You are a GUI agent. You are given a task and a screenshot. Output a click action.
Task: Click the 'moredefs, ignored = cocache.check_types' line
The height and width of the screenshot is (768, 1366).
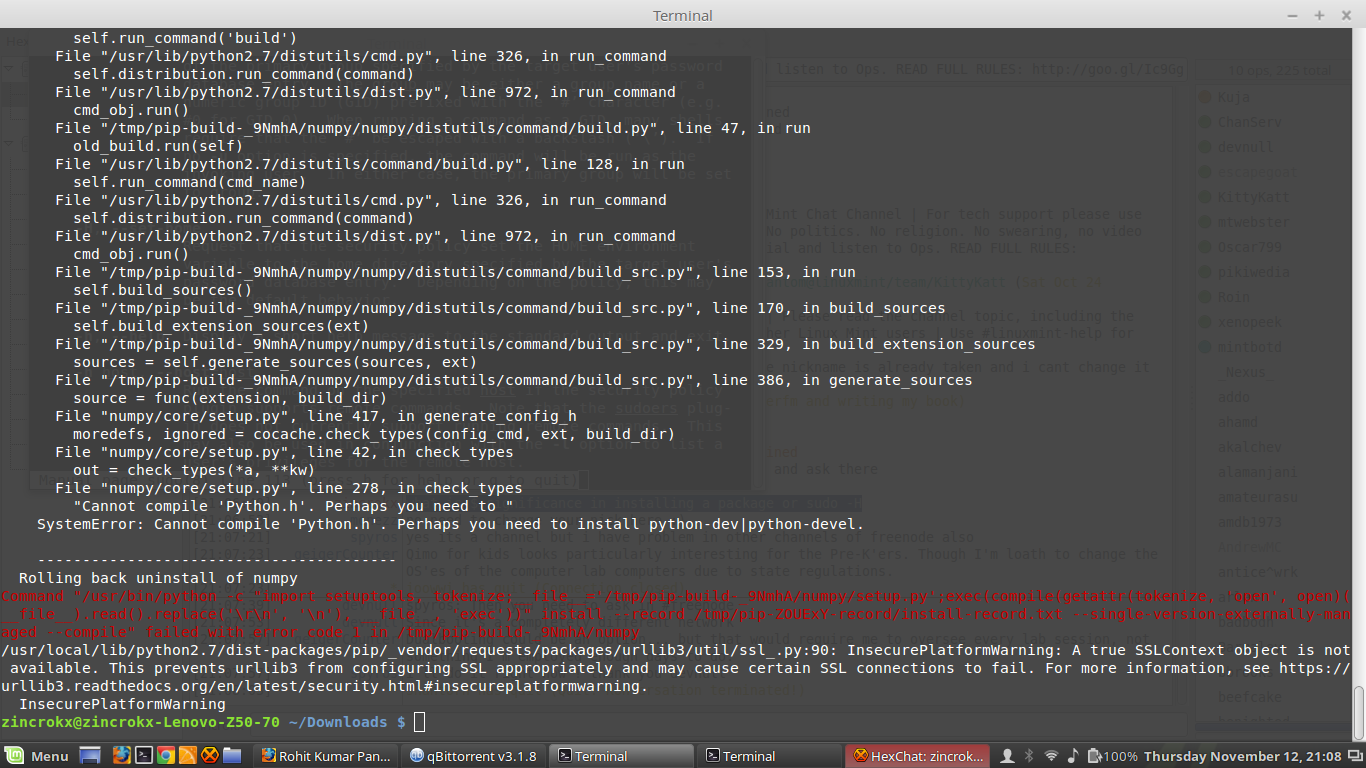374,434
